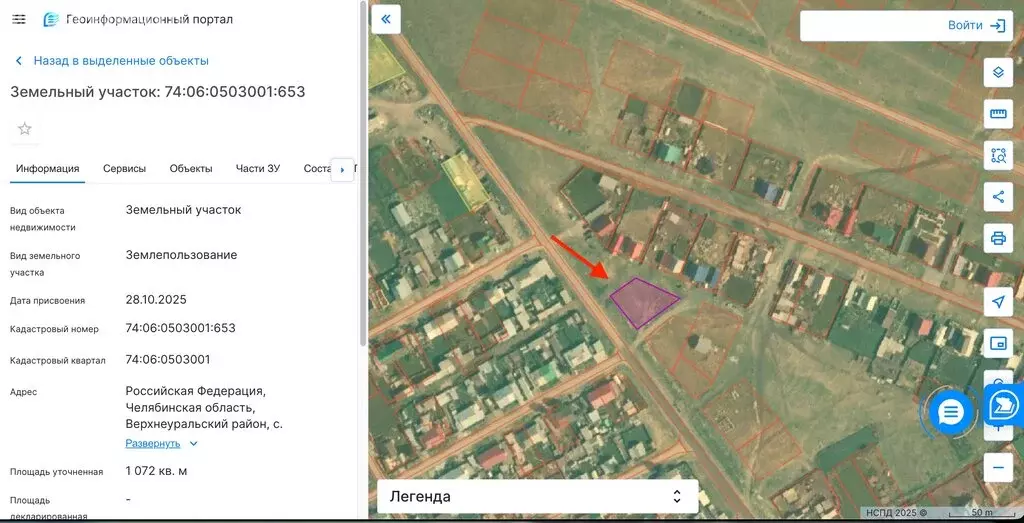Collapse the side panel with the double chevron
Image resolution: width=1024 pixels, height=523 pixels.
tap(385, 19)
